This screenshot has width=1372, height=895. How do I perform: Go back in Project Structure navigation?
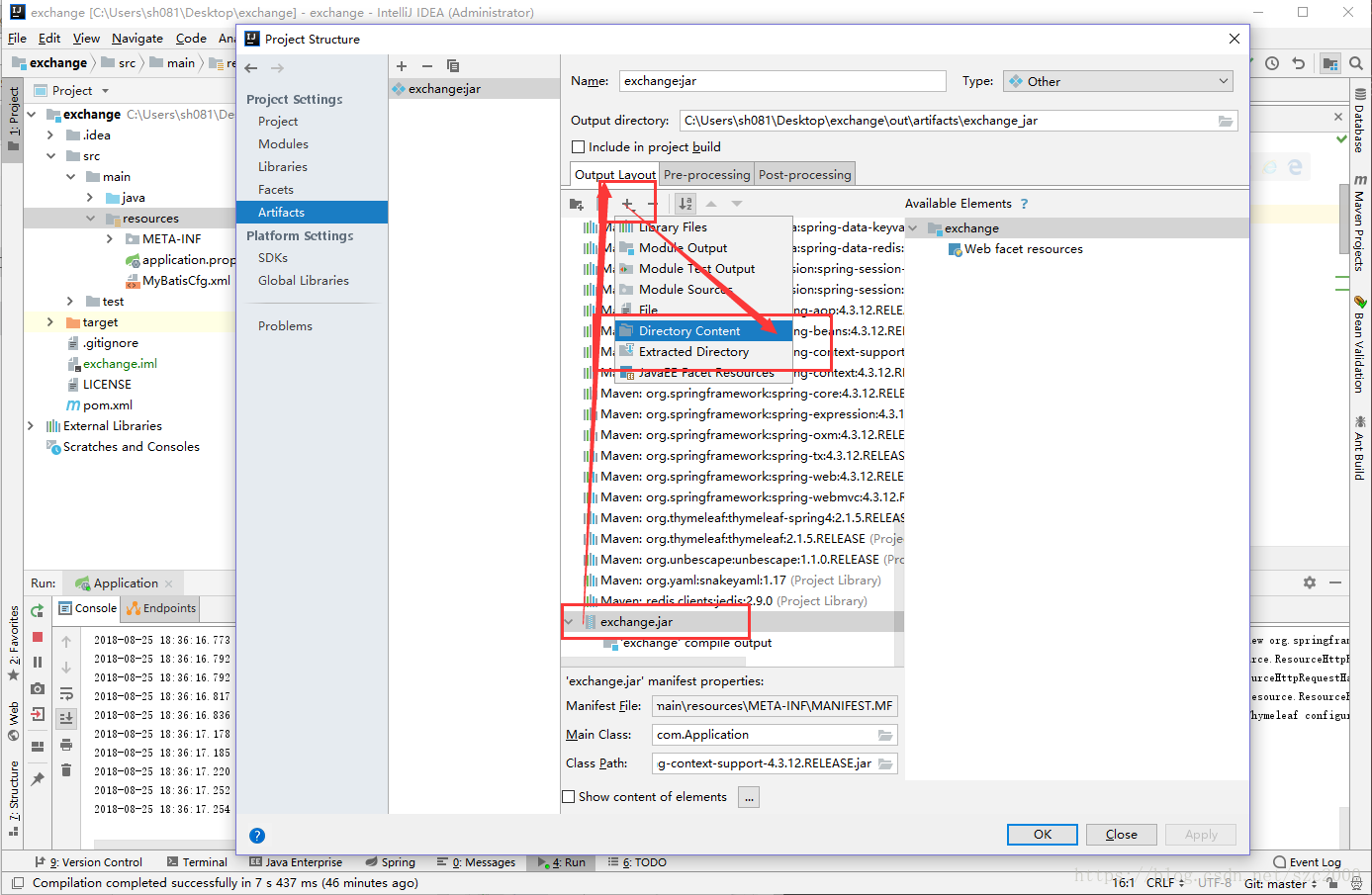(251, 68)
